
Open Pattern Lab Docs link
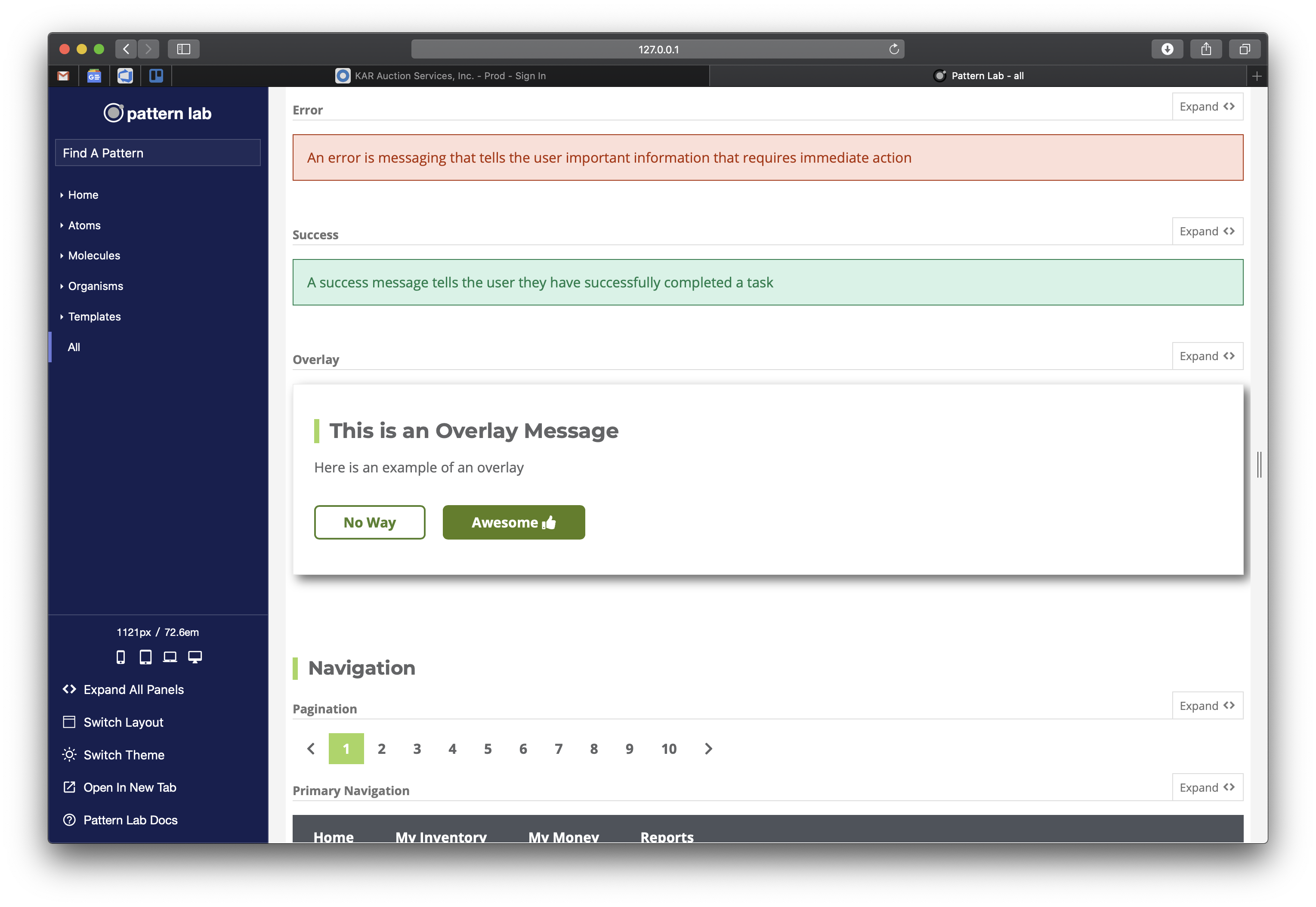click(x=120, y=820)
